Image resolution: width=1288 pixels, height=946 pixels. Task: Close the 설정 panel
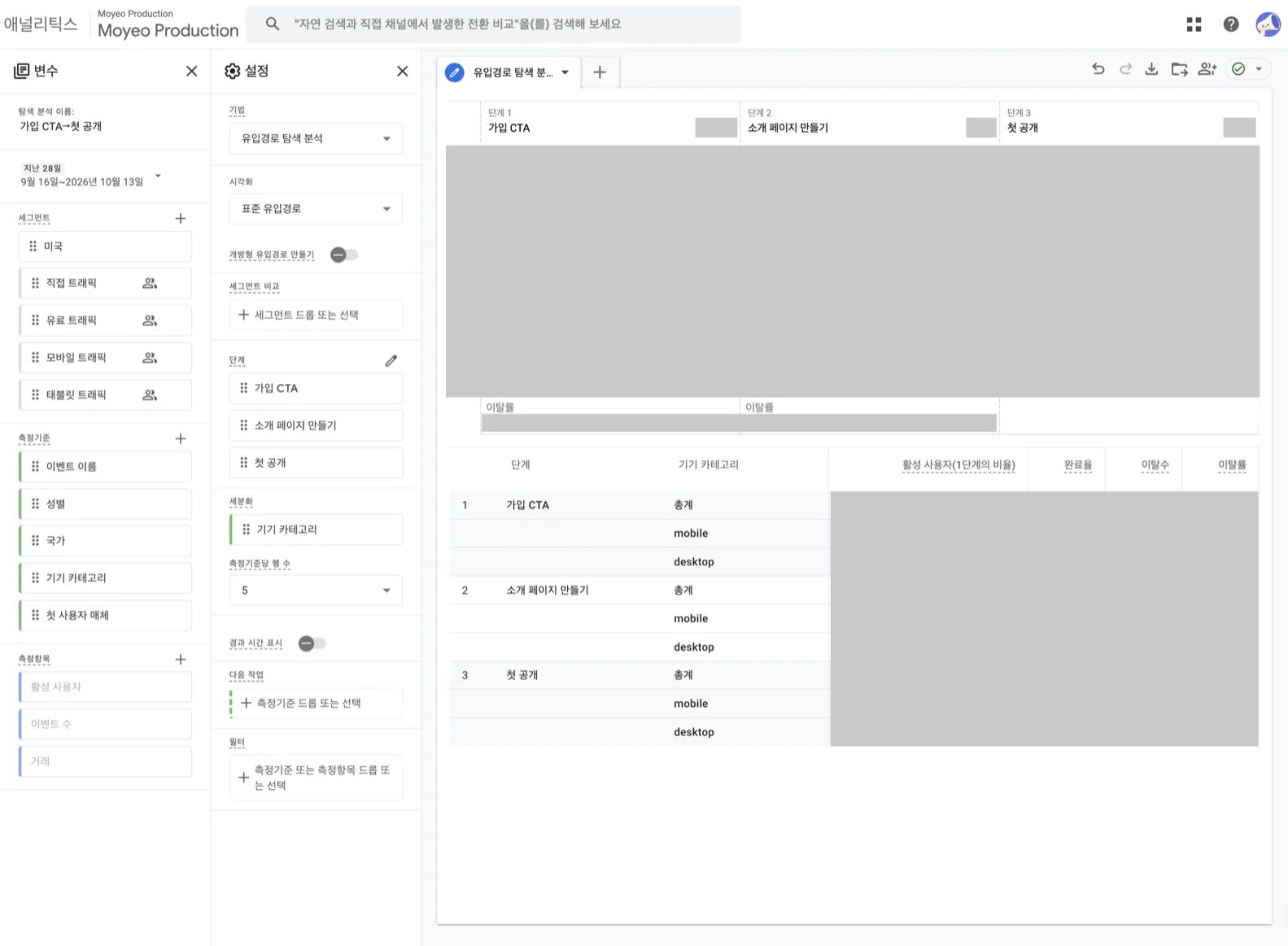coord(403,71)
